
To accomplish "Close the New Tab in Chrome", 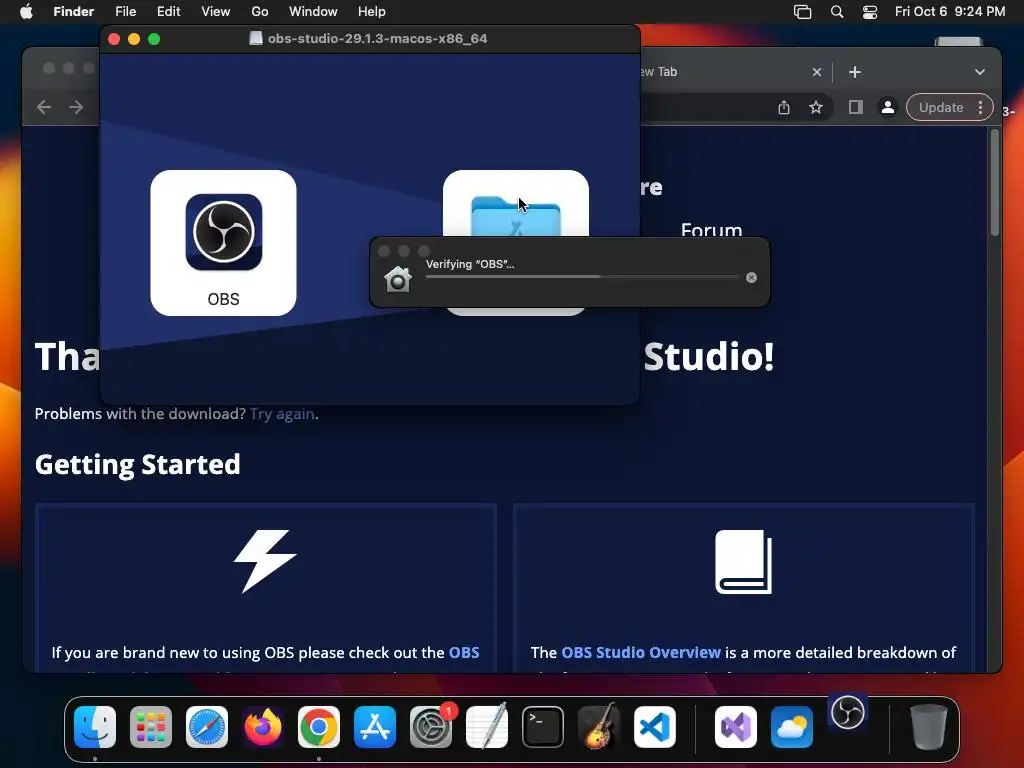I will pyautogui.click(x=817, y=72).
